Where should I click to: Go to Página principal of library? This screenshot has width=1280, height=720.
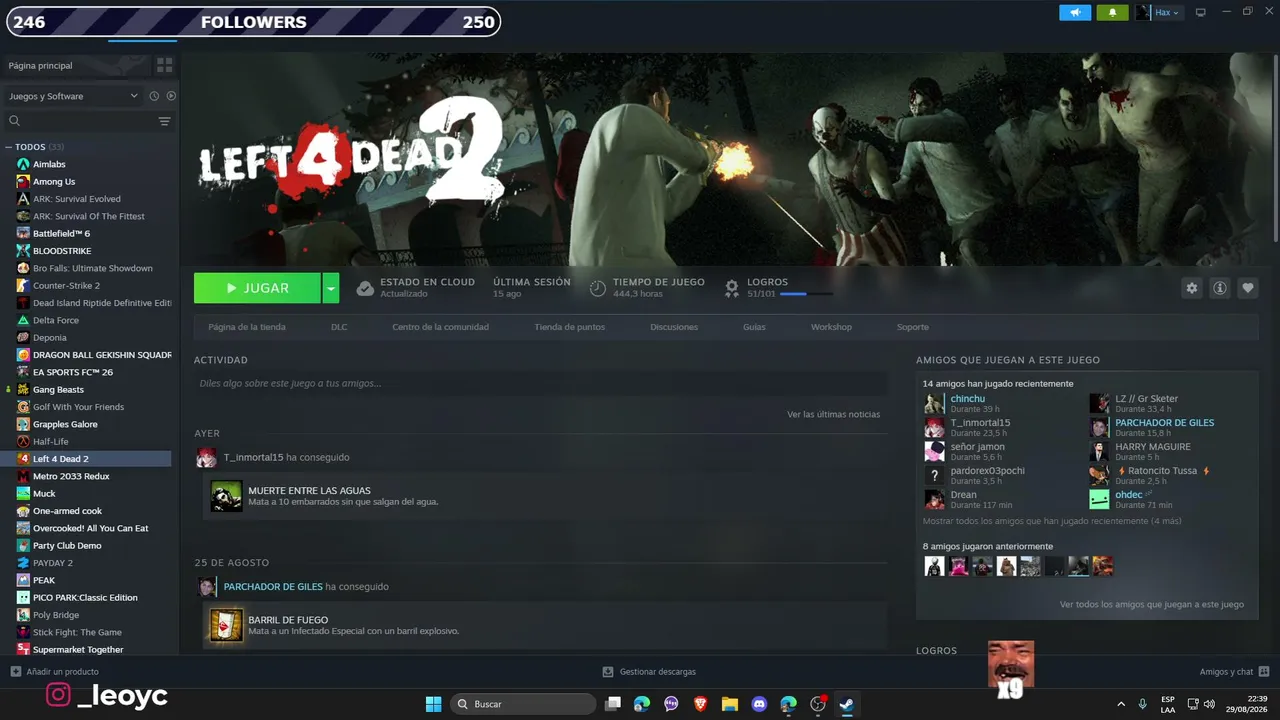[x=40, y=66]
